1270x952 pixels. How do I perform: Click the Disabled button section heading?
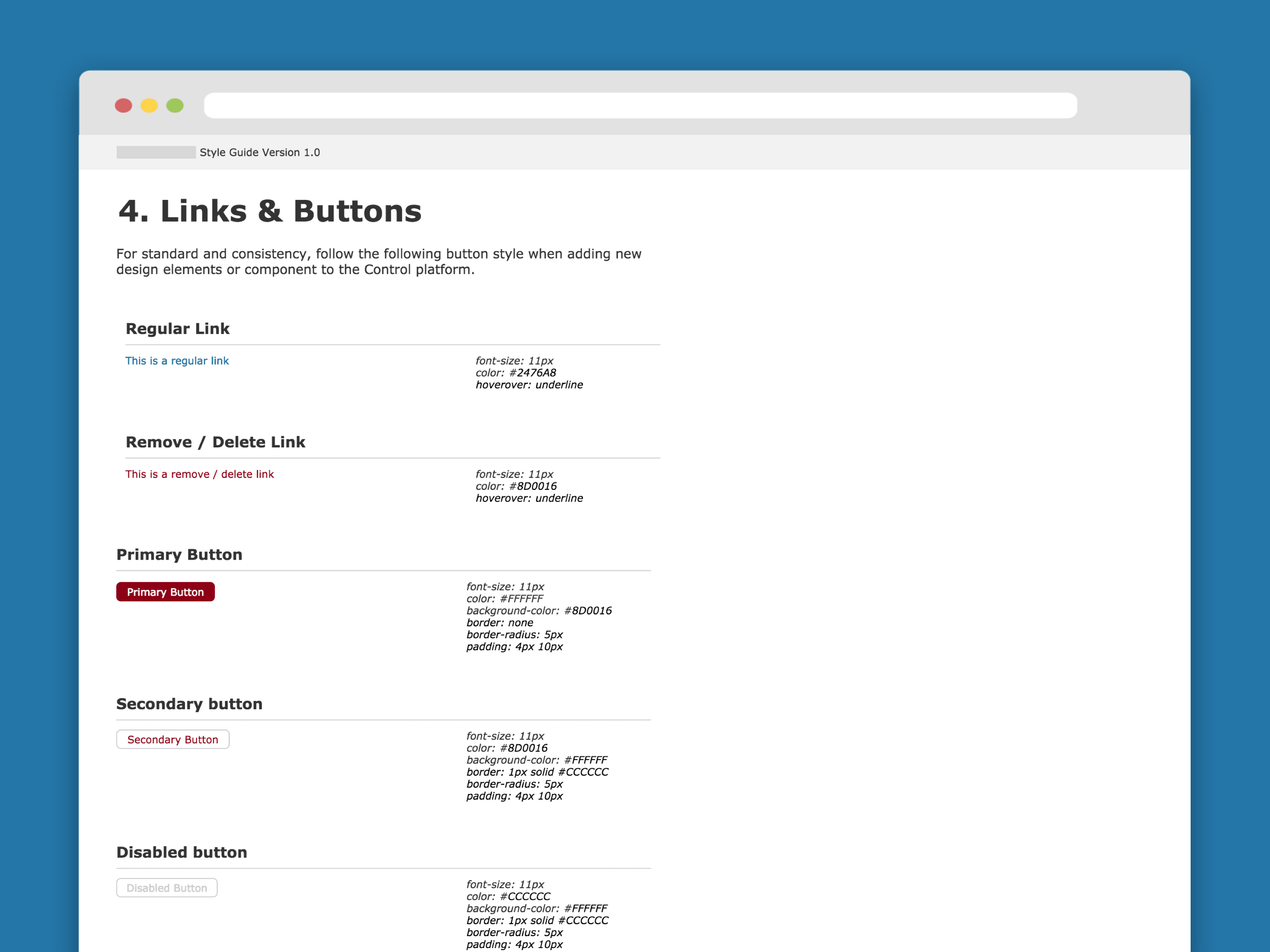click(181, 853)
